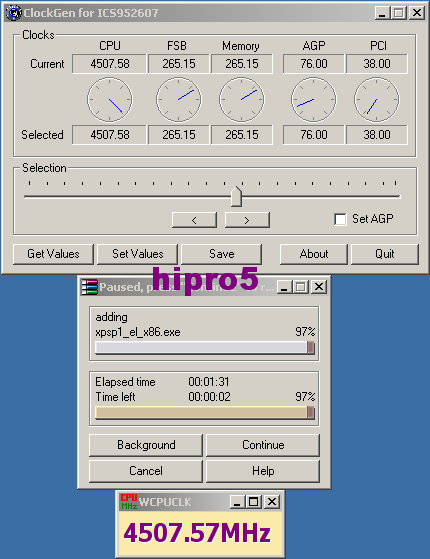Open the About dialog in ClockGen
The image size is (430, 559).
tap(314, 254)
